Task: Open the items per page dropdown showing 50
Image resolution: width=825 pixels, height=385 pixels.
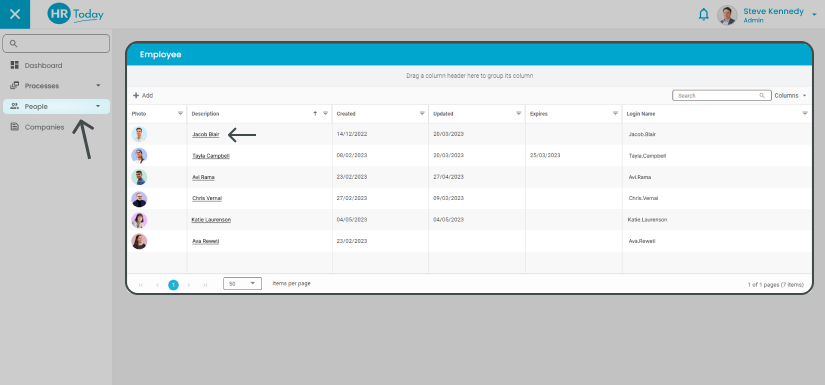Action: coord(242,283)
